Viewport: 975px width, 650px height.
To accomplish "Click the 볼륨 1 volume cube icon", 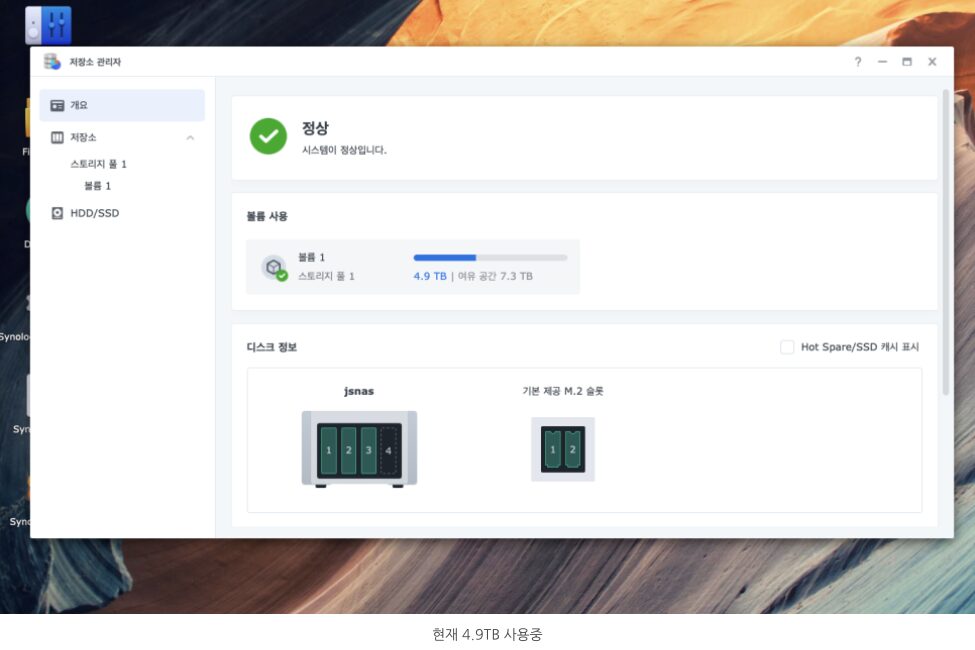I will click(x=273, y=267).
